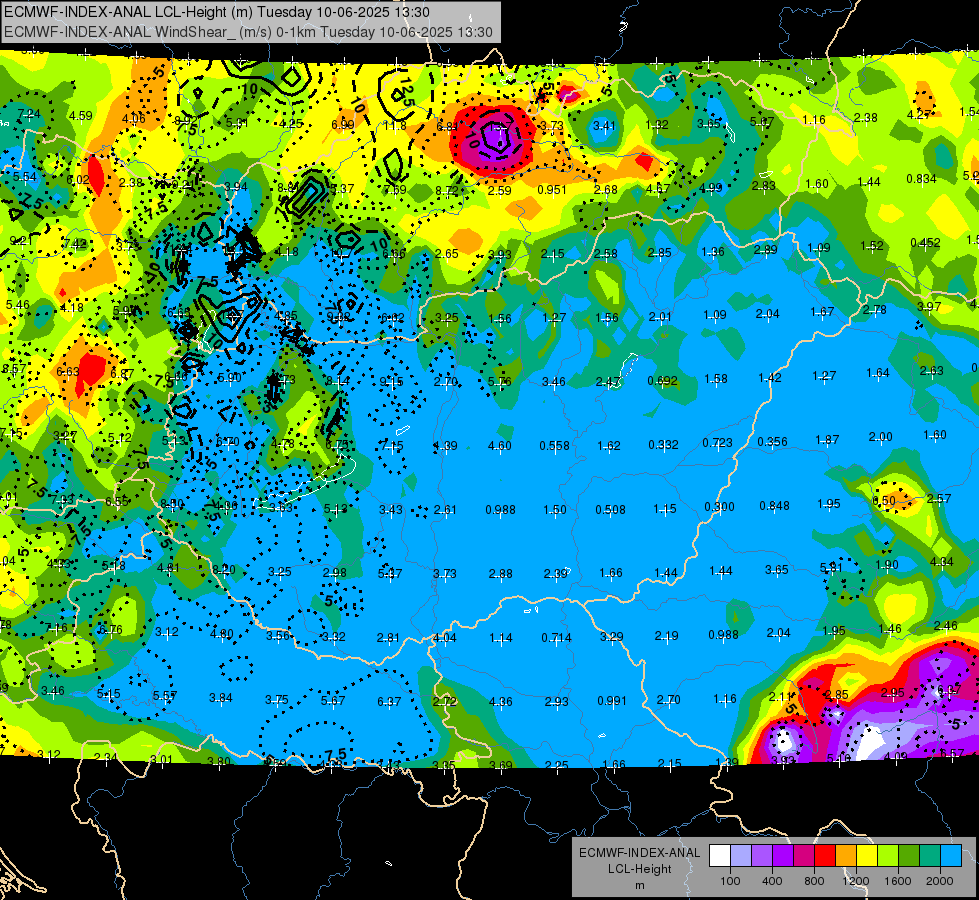Click the WindShear 0-1km title line

(x=248, y=31)
